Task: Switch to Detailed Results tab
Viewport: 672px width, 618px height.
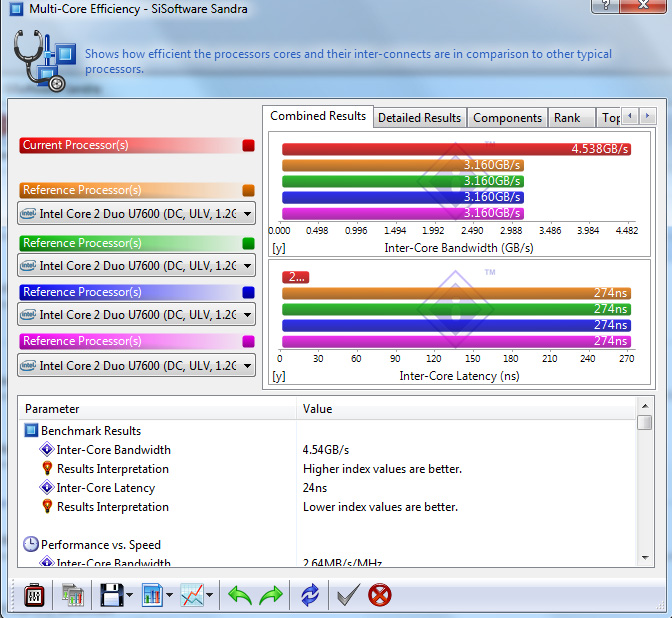Action: click(x=420, y=118)
